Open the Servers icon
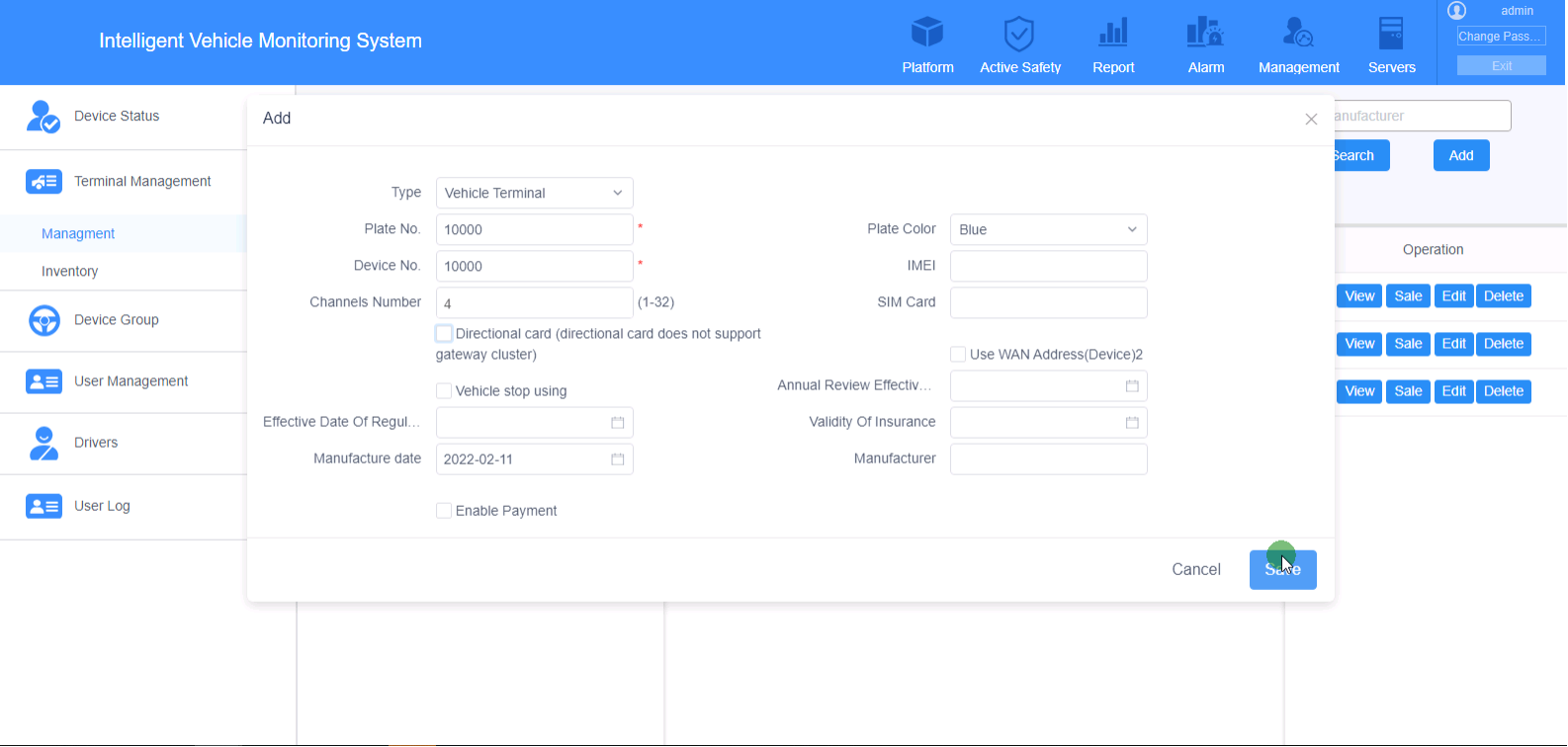This screenshot has height=747, width=1568. 1391,33
